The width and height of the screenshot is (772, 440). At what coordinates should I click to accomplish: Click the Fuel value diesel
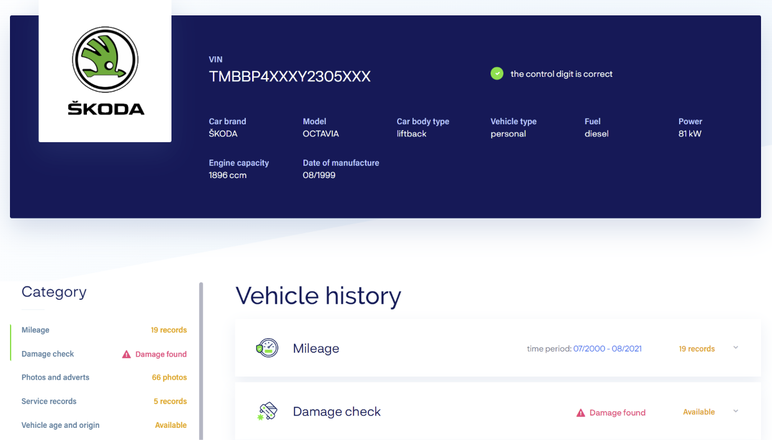point(597,134)
